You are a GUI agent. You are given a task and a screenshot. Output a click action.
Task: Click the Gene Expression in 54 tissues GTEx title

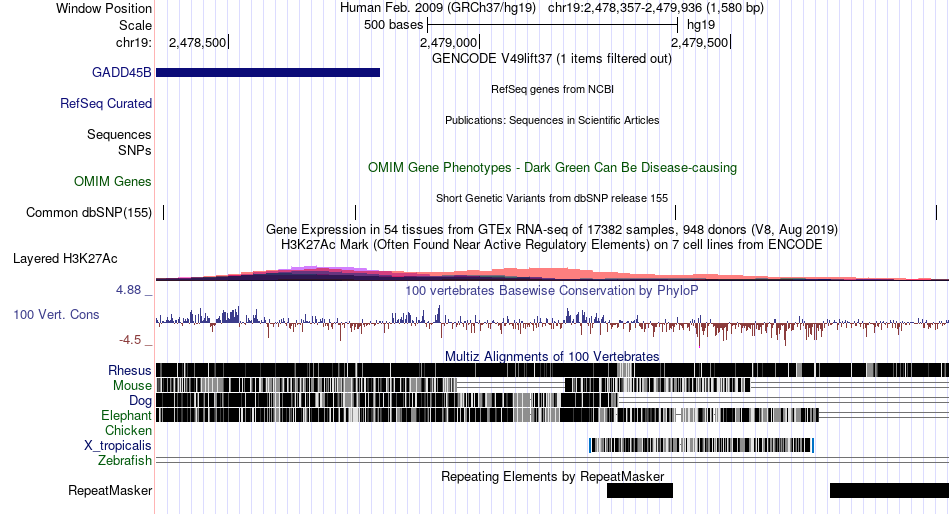[x=552, y=230]
